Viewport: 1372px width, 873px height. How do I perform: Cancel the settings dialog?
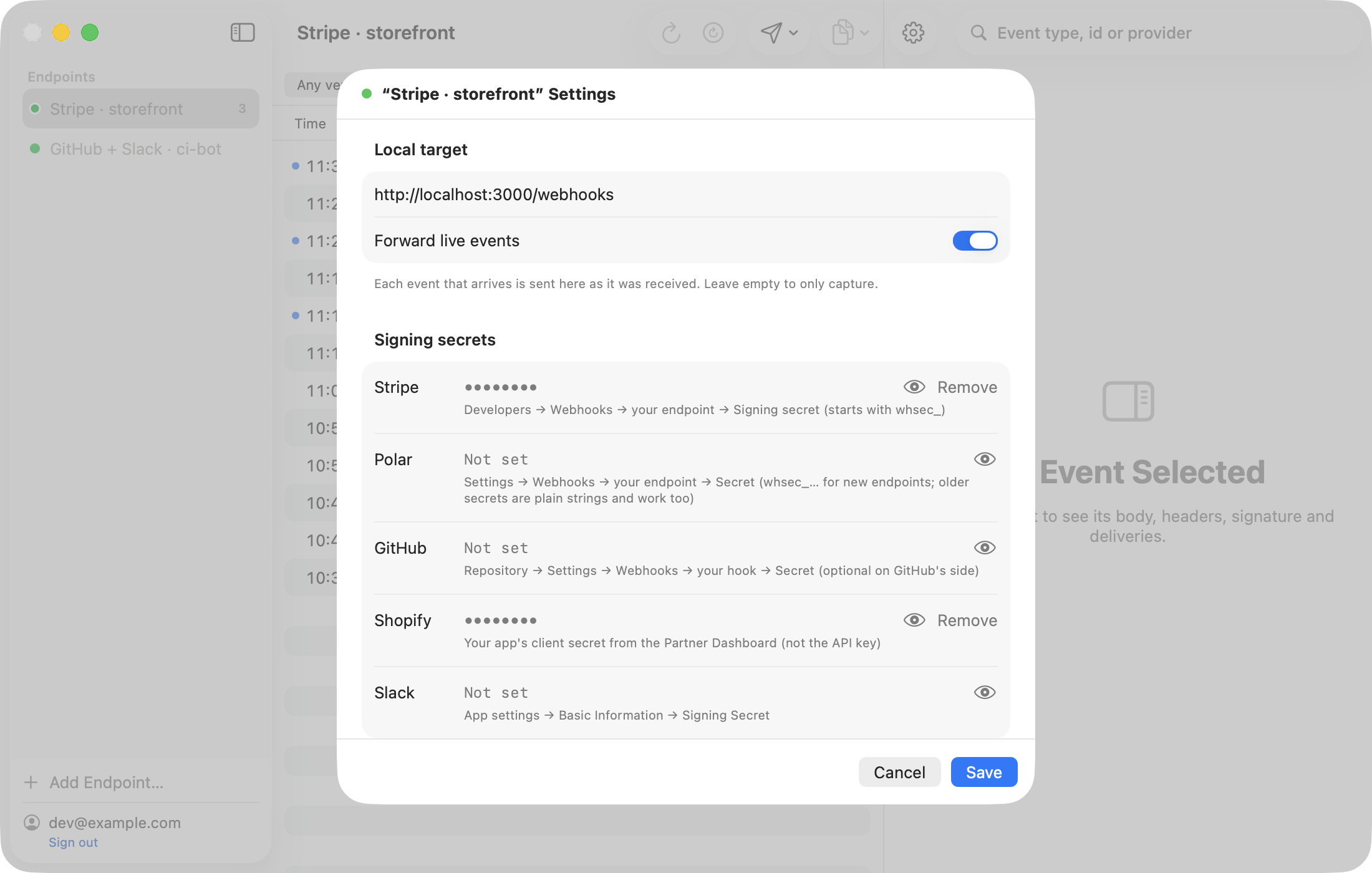pos(899,772)
